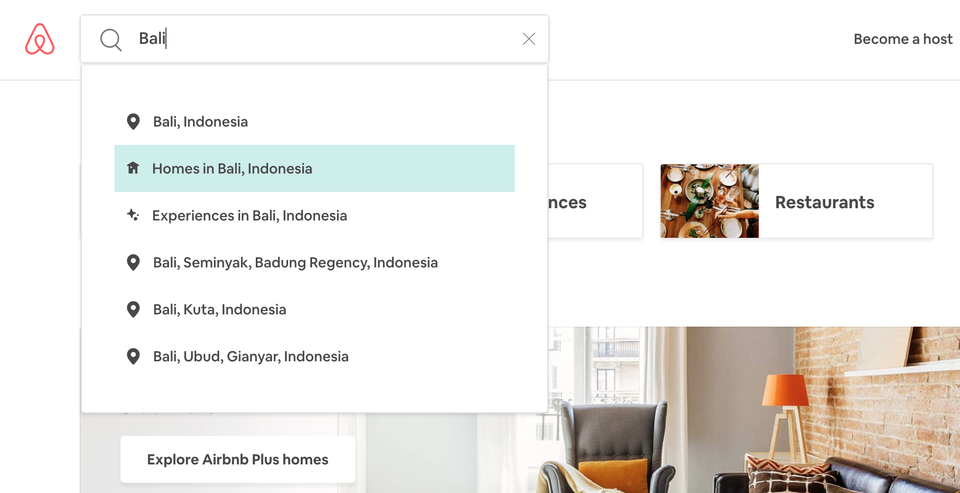960x493 pixels.
Task: Clear the search field with the X
Action: pos(529,39)
